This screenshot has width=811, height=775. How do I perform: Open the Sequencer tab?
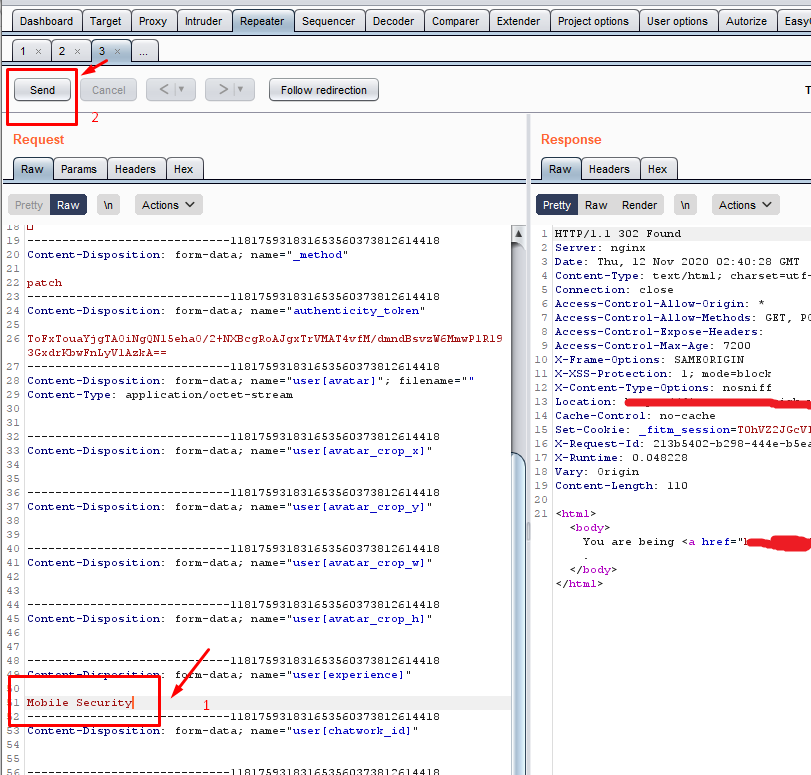tap(328, 21)
